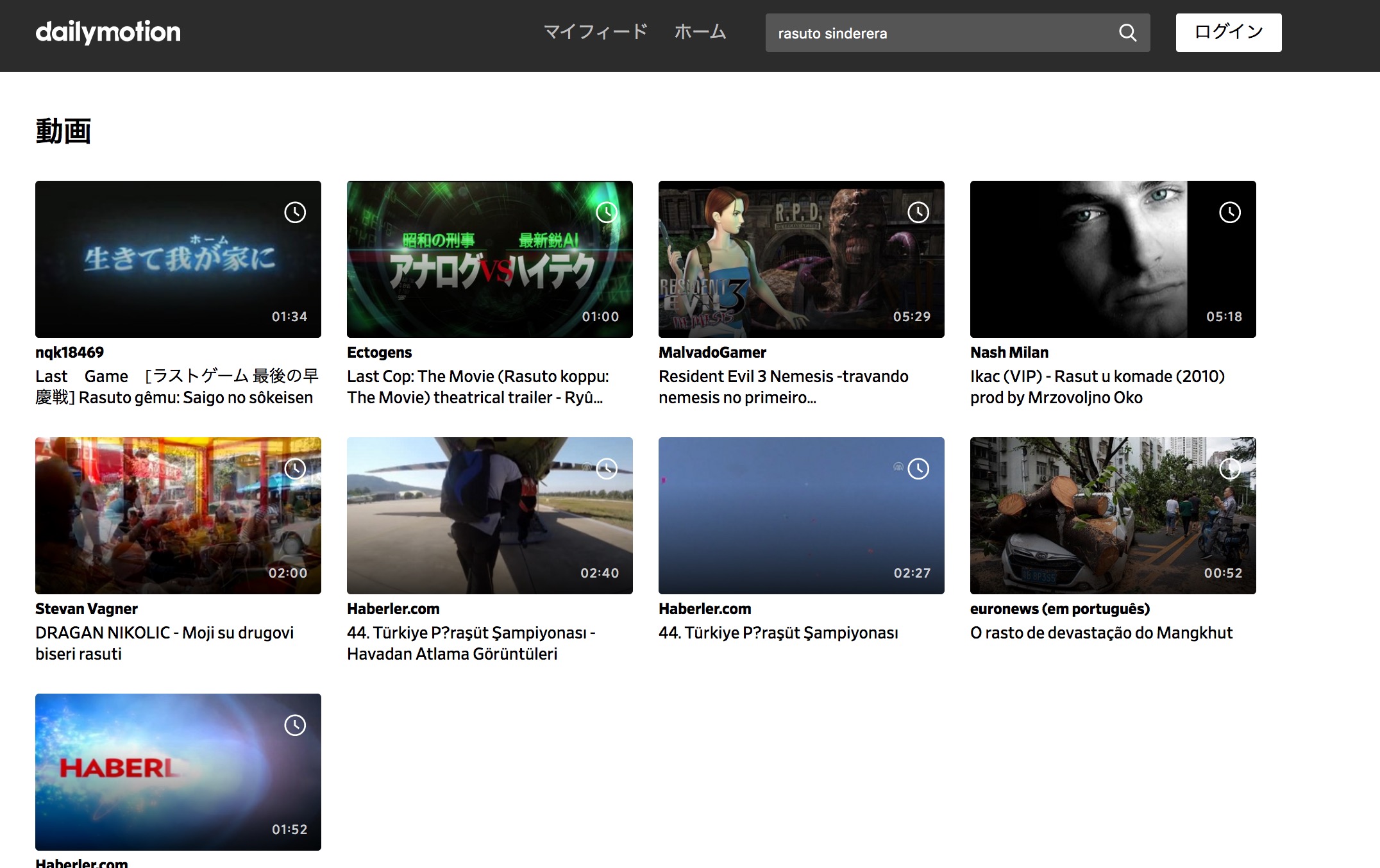Viewport: 1380px width, 868px height.
Task: Open title Last Cop: The Movie trailer
Action: tap(478, 387)
